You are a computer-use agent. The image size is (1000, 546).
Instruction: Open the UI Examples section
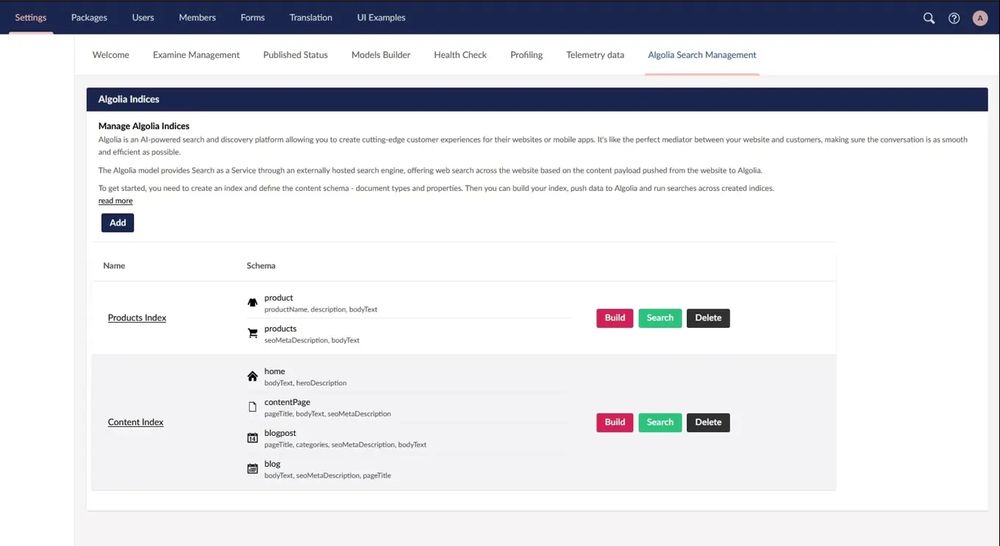381,17
